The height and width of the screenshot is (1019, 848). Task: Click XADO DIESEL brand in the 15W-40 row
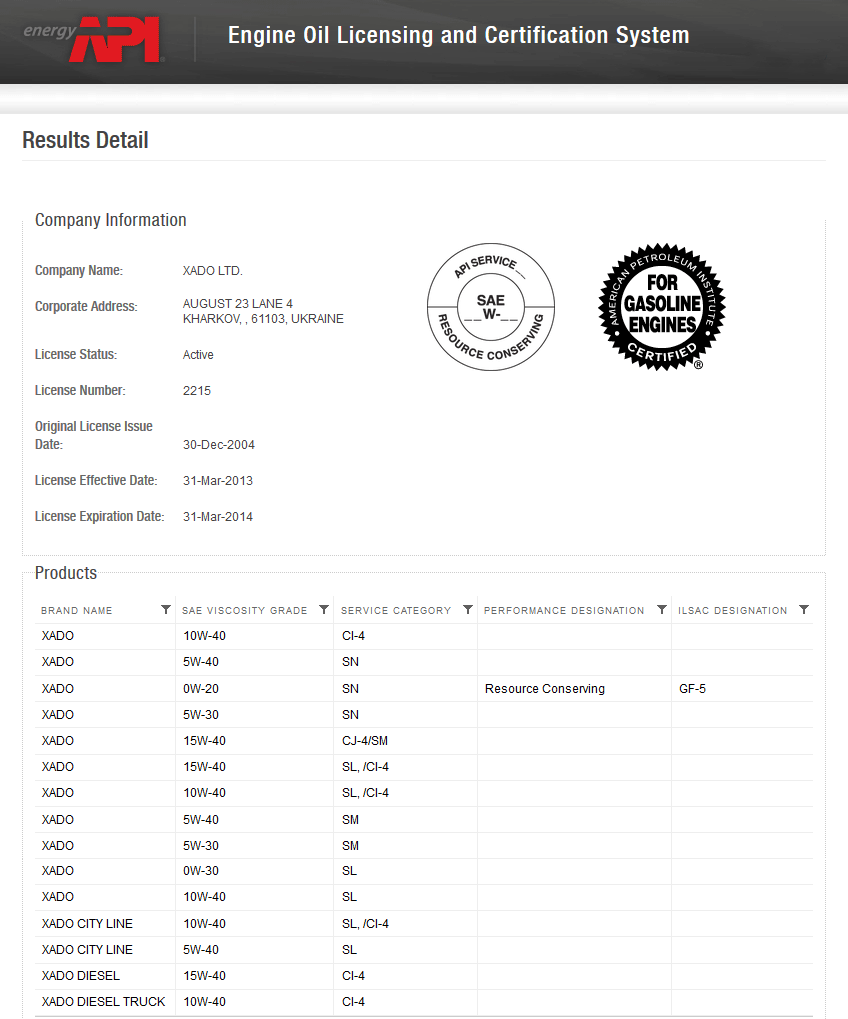(81, 976)
